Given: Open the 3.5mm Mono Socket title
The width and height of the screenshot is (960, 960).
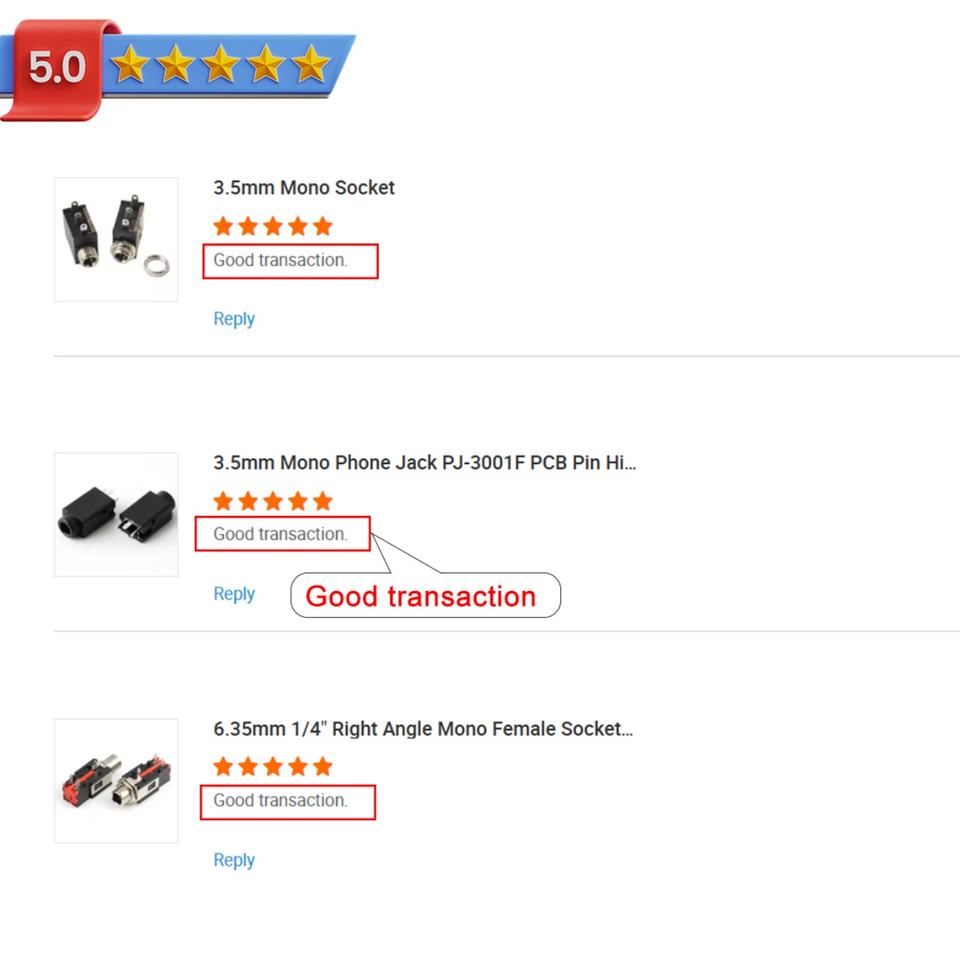Looking at the screenshot, I should [304, 188].
